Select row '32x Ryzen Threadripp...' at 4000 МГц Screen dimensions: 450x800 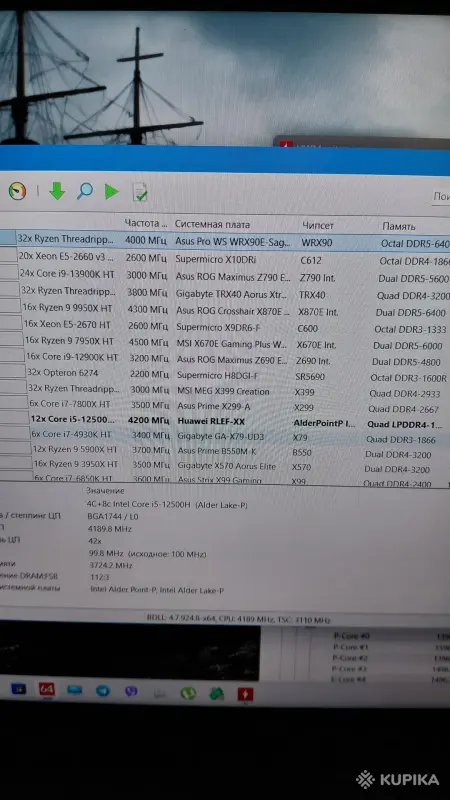(x=225, y=241)
